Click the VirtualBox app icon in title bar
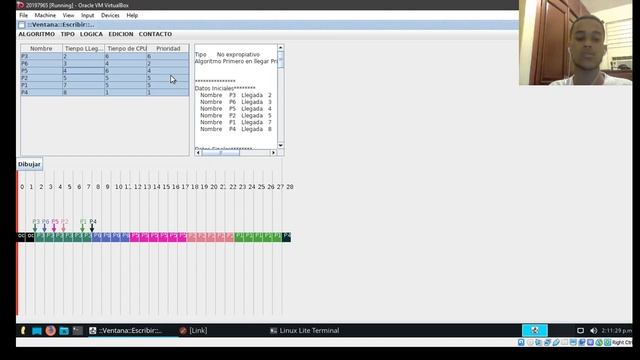Image resolution: width=640 pixels, height=360 pixels. (x=20, y=5)
